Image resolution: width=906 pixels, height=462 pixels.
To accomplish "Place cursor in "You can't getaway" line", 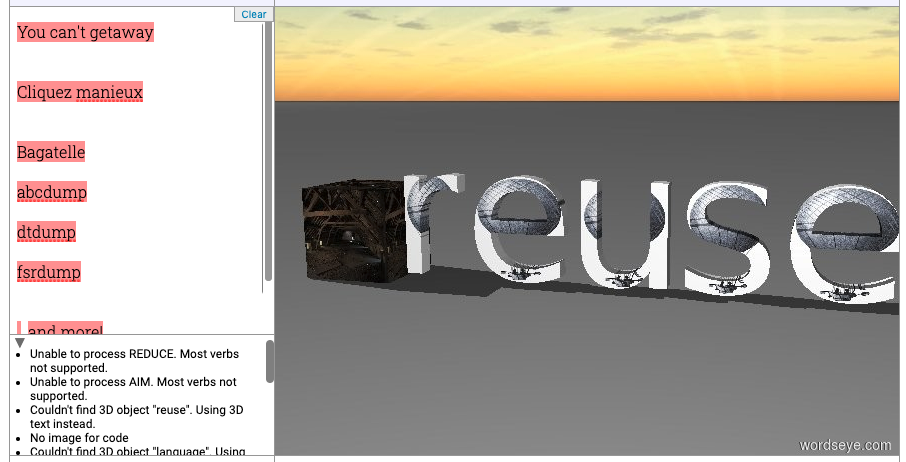I will click(85, 32).
